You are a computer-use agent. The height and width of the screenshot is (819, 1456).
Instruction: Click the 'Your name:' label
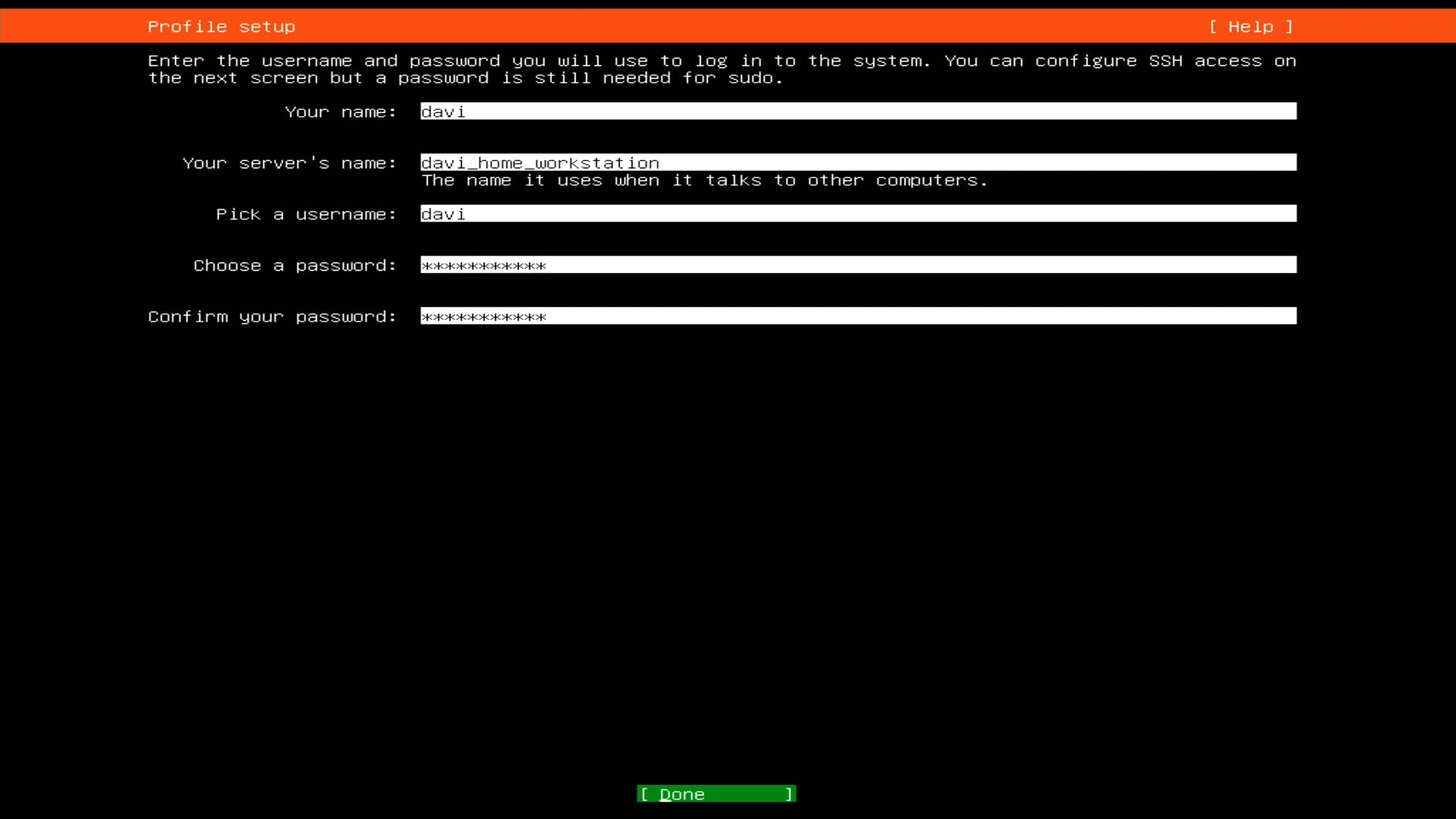(340, 112)
